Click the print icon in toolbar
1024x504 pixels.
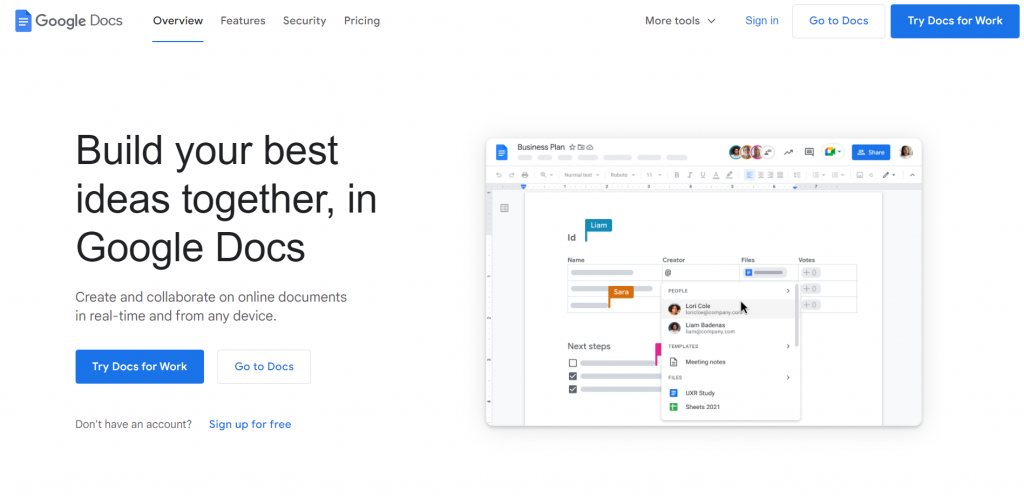point(525,175)
